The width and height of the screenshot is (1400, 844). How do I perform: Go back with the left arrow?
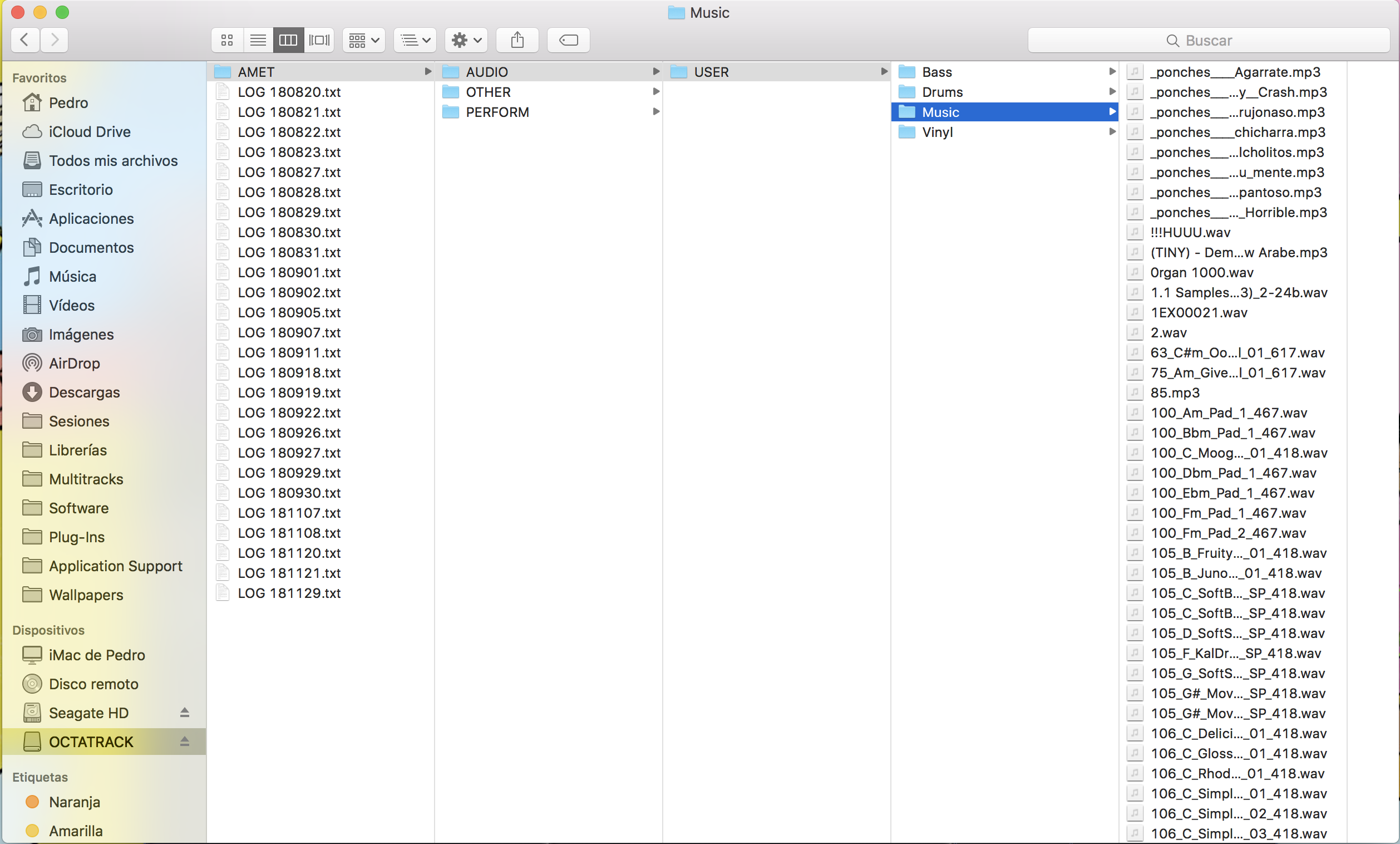point(25,40)
